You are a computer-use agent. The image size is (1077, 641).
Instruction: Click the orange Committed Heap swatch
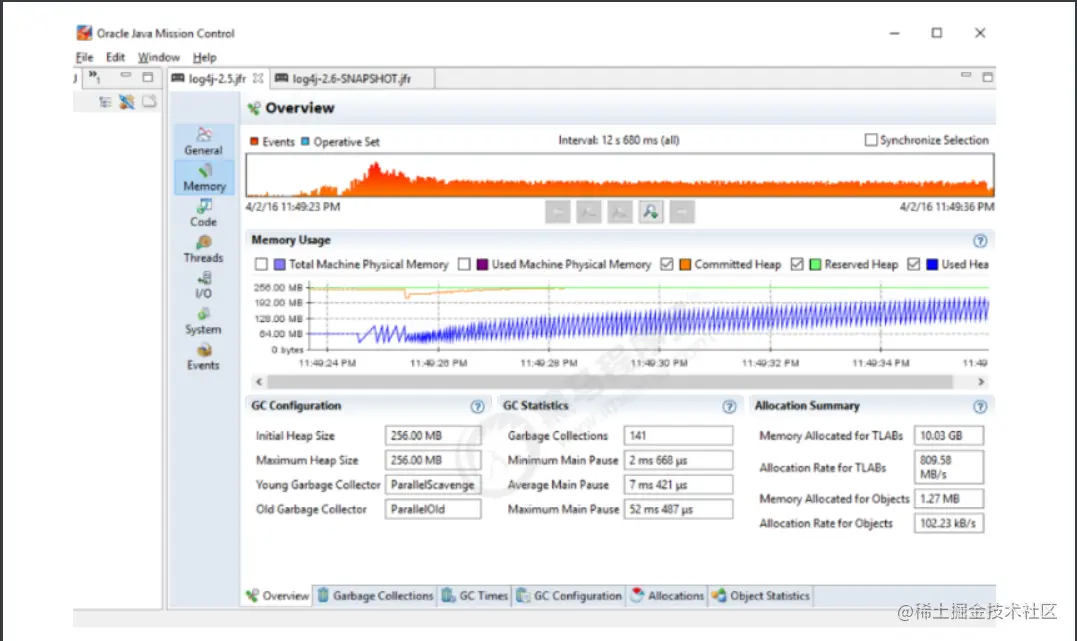tap(685, 265)
